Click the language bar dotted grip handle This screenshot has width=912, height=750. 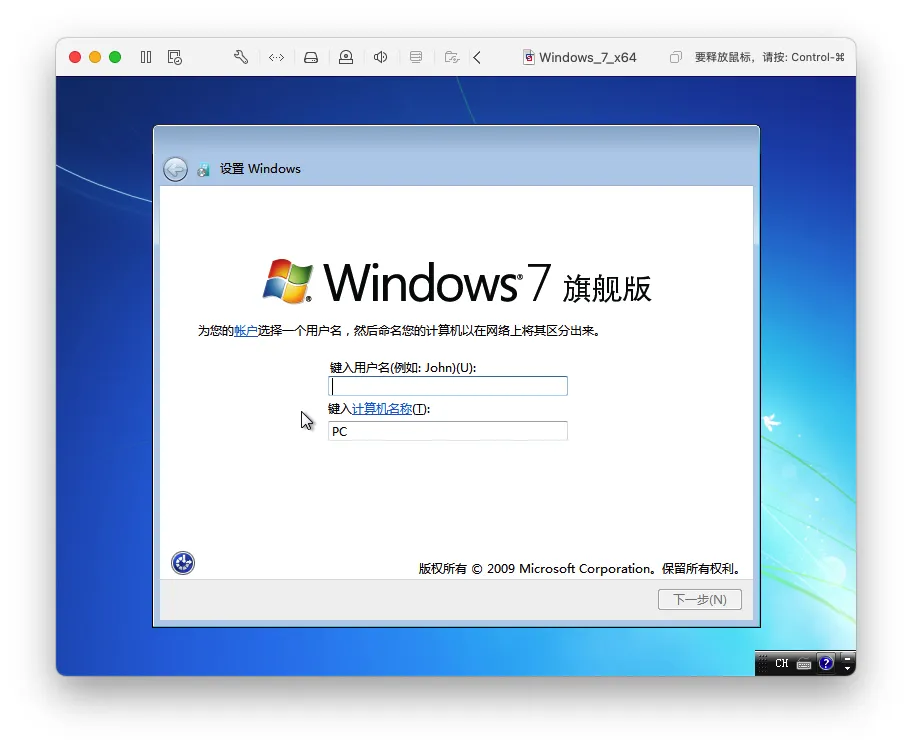coord(763,663)
